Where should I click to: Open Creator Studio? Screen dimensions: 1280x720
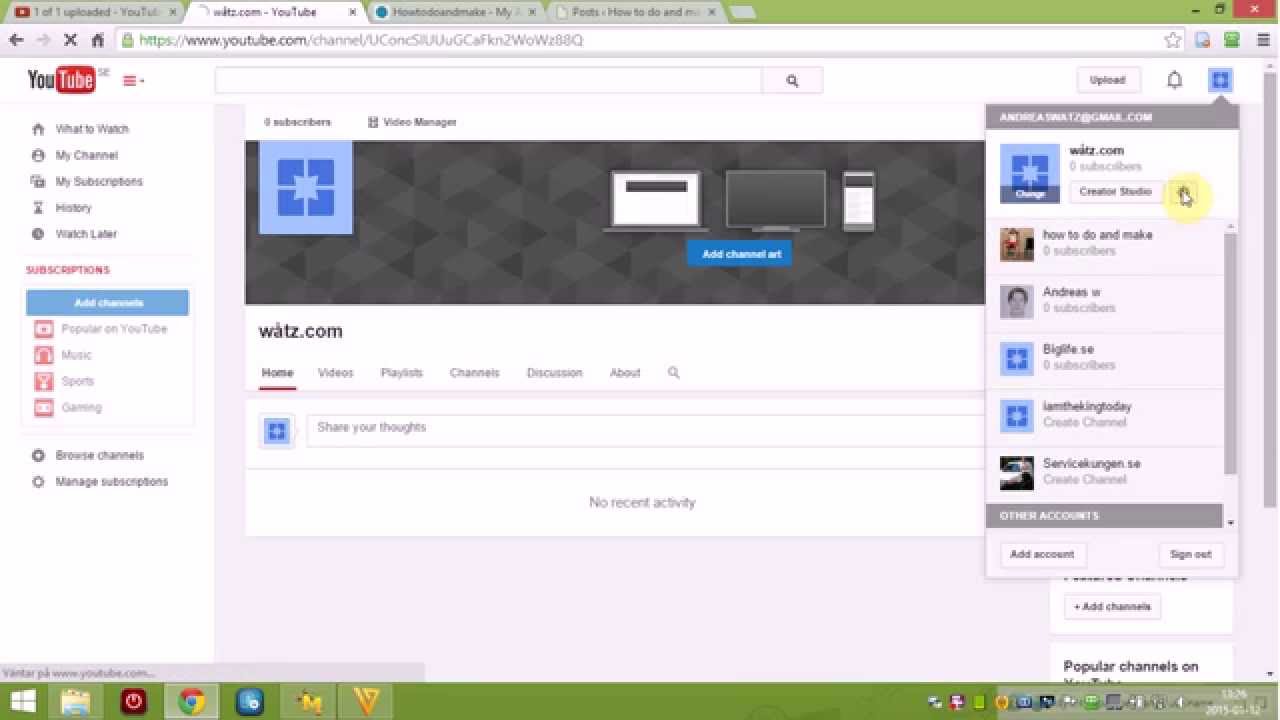[x=1115, y=192]
